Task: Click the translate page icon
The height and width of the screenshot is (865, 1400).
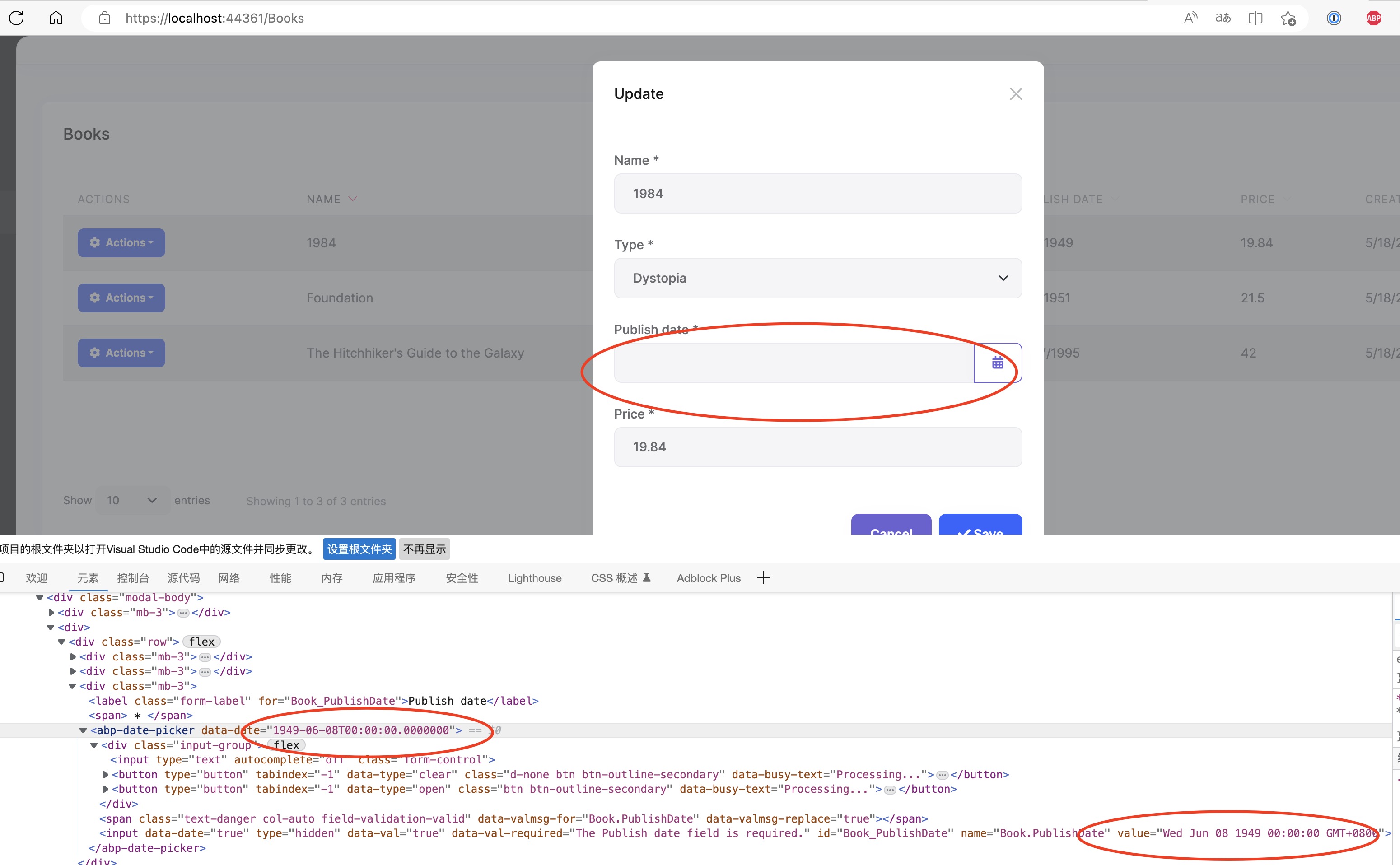Action: (x=1223, y=19)
